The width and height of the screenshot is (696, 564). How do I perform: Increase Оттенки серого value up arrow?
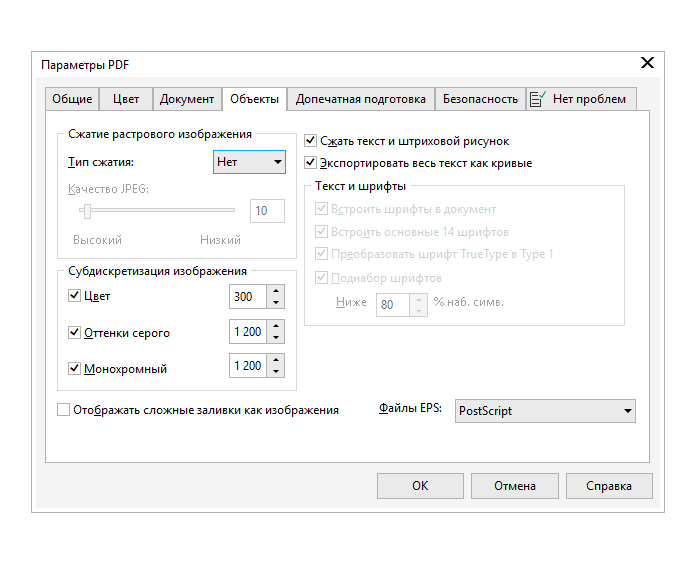(277, 326)
